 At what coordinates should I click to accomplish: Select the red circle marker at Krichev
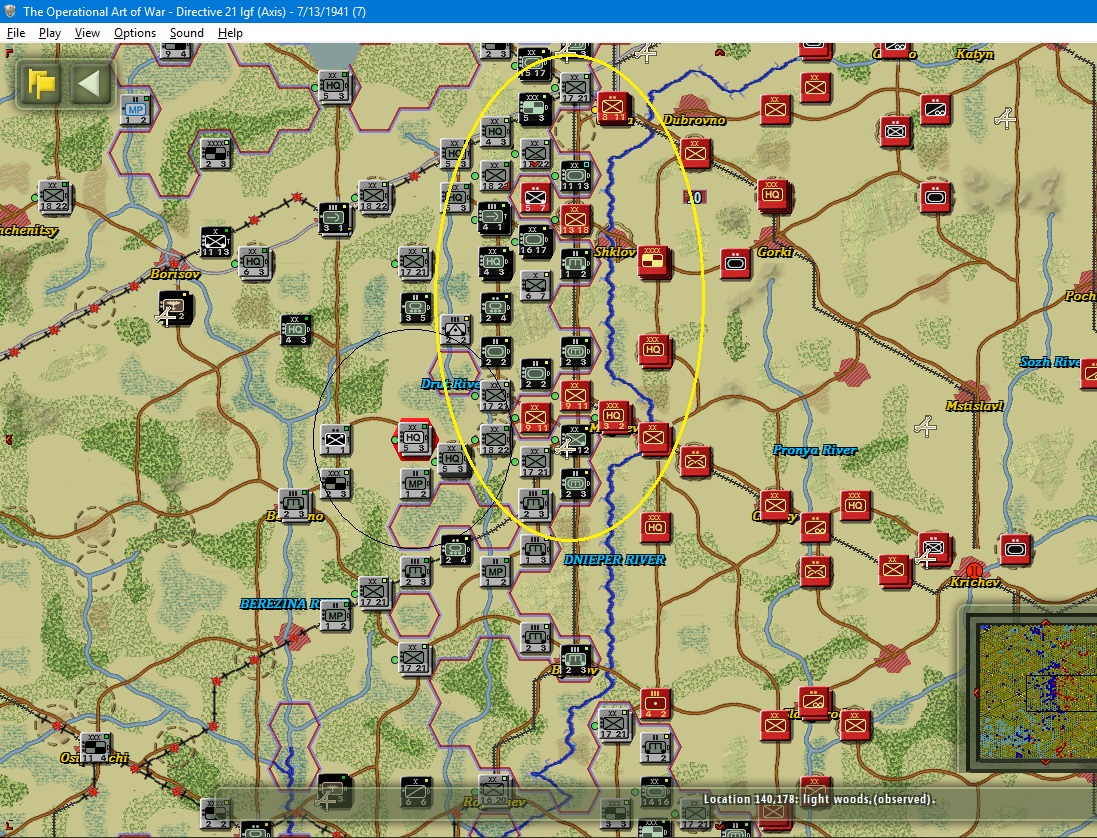tap(973, 569)
